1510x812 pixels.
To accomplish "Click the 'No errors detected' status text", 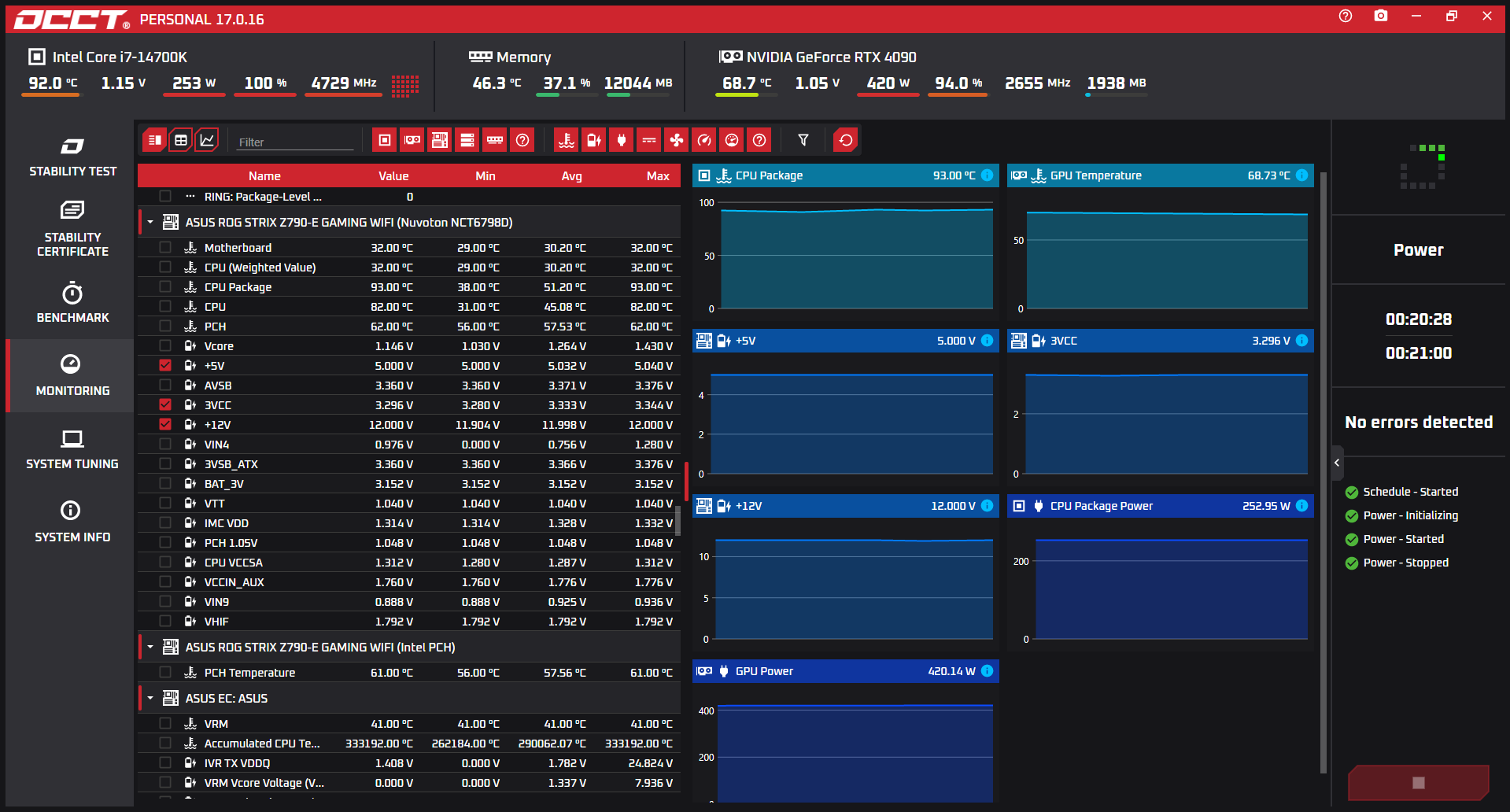I will point(1419,423).
